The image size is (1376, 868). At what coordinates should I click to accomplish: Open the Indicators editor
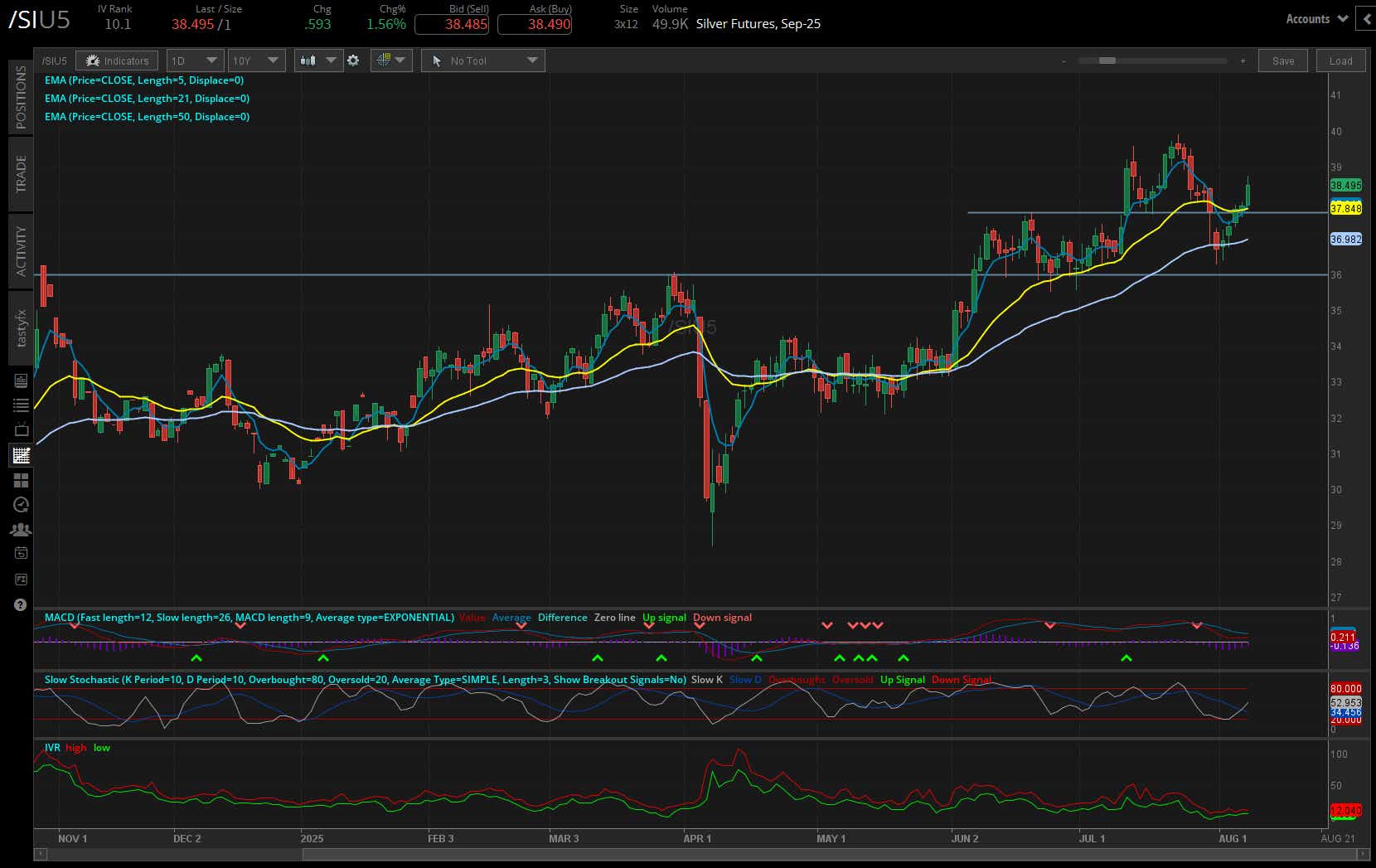[116, 60]
